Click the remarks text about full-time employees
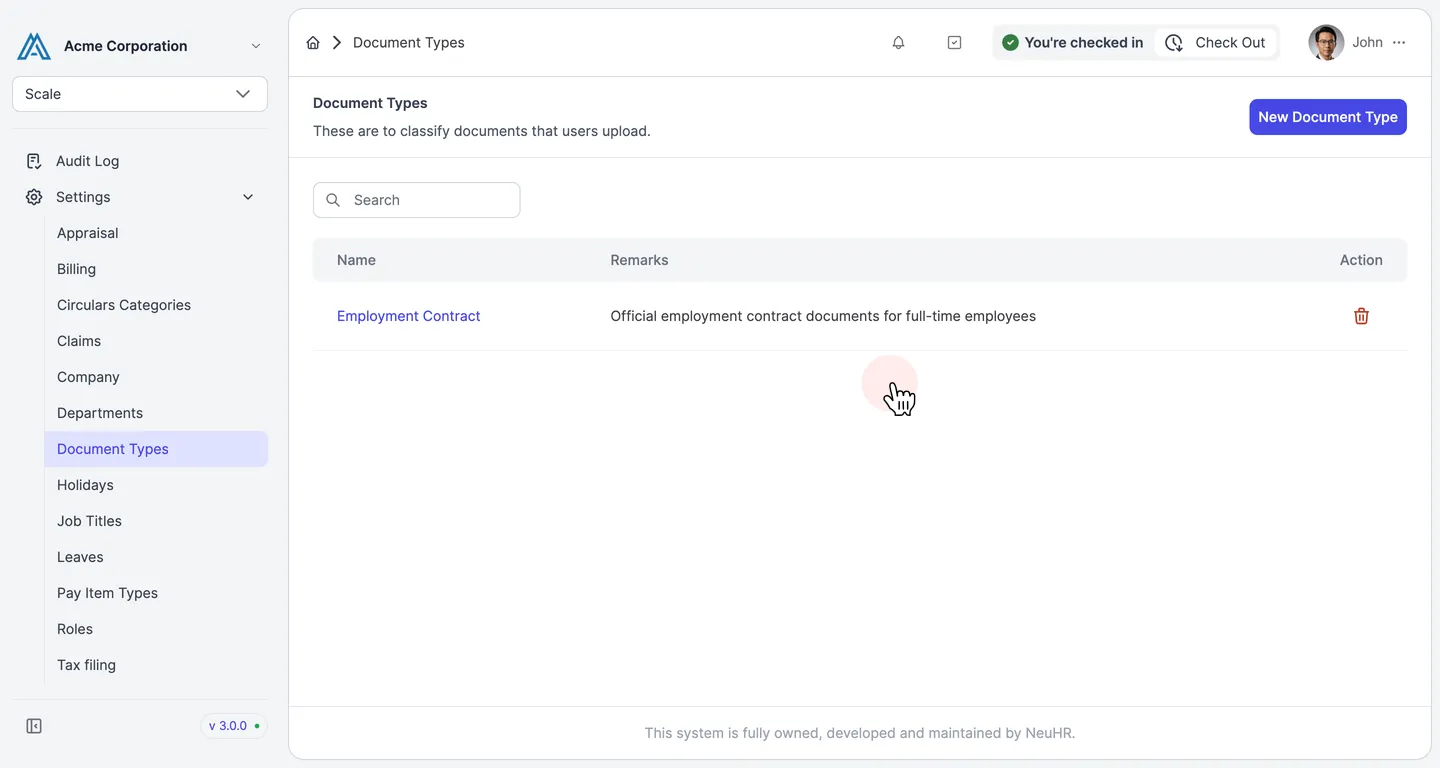The height and width of the screenshot is (768, 1440). 823,316
